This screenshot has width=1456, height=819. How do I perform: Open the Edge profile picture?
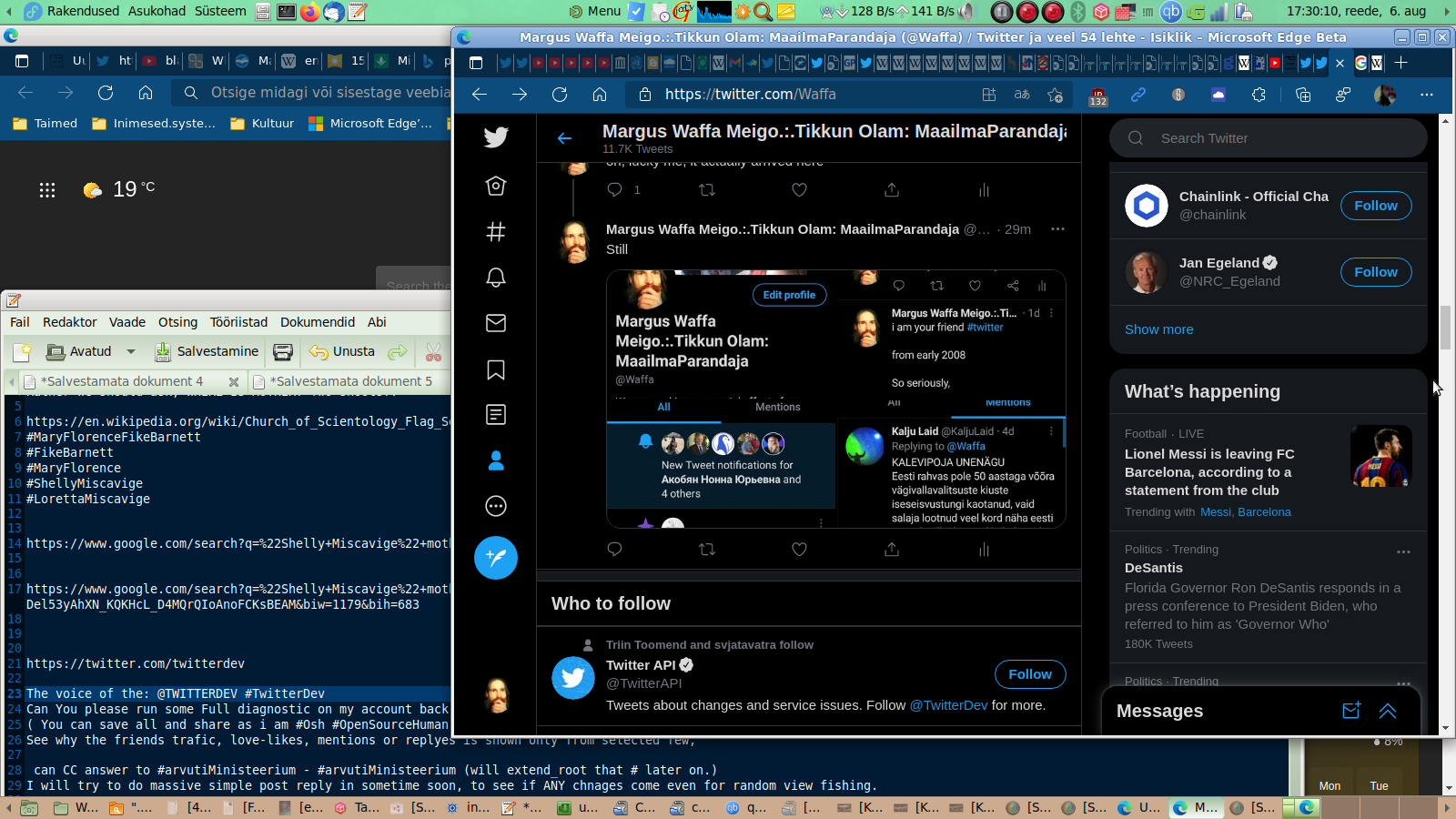click(1385, 95)
